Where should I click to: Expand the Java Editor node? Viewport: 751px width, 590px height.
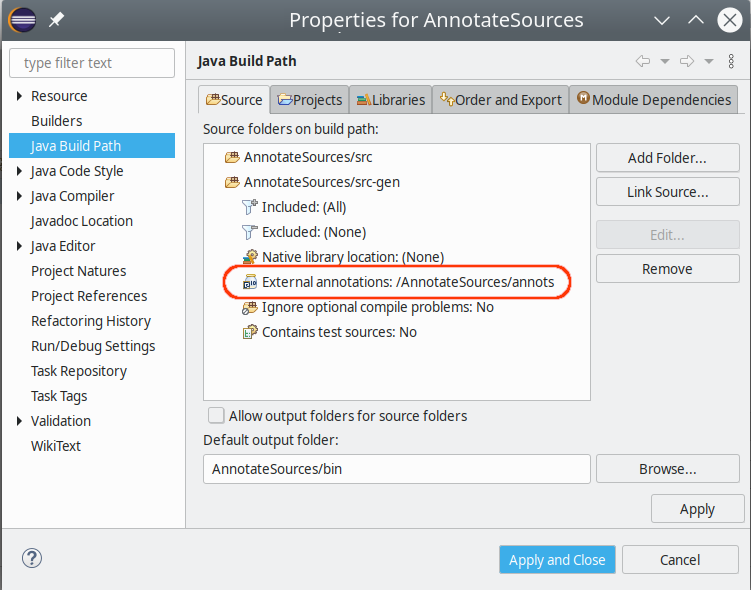point(19,246)
